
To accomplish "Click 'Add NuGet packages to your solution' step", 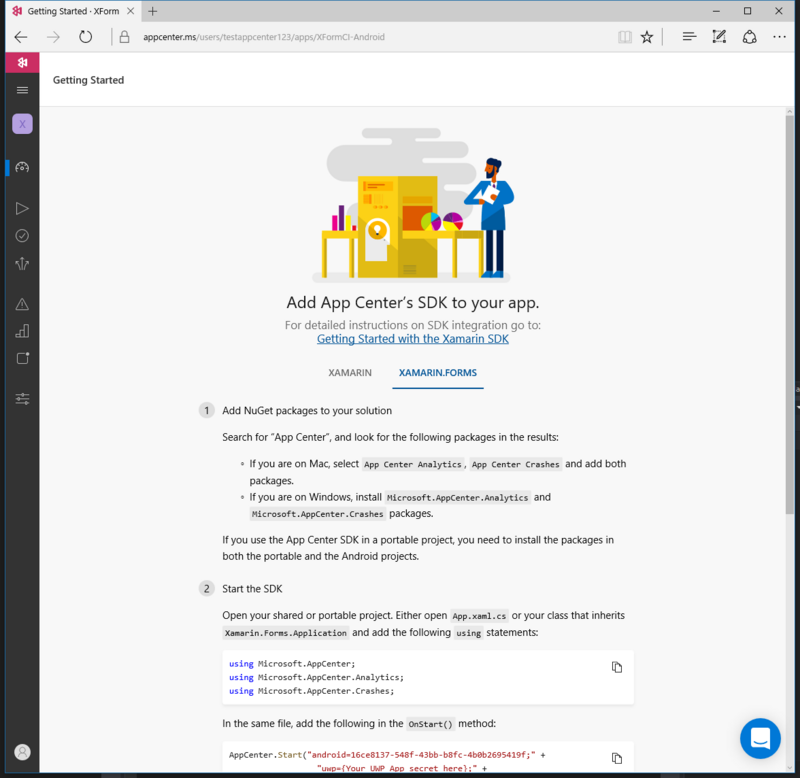I will click(x=307, y=411).
